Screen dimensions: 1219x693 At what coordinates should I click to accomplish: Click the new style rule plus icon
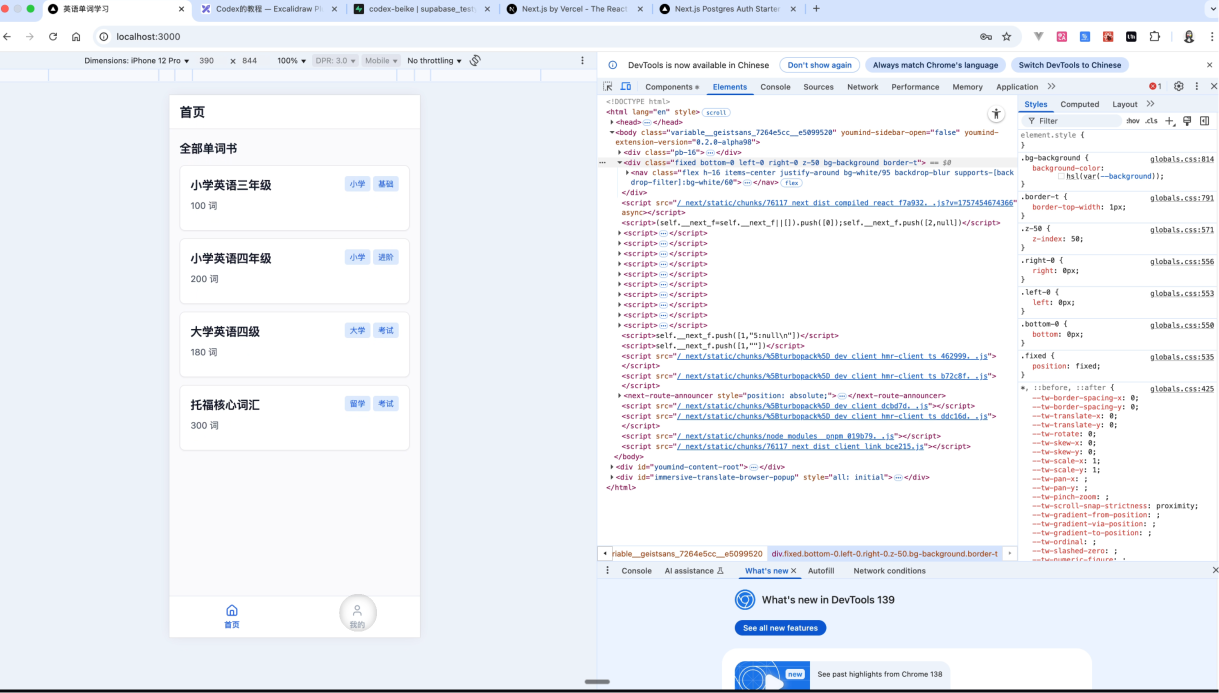pos(1169,121)
